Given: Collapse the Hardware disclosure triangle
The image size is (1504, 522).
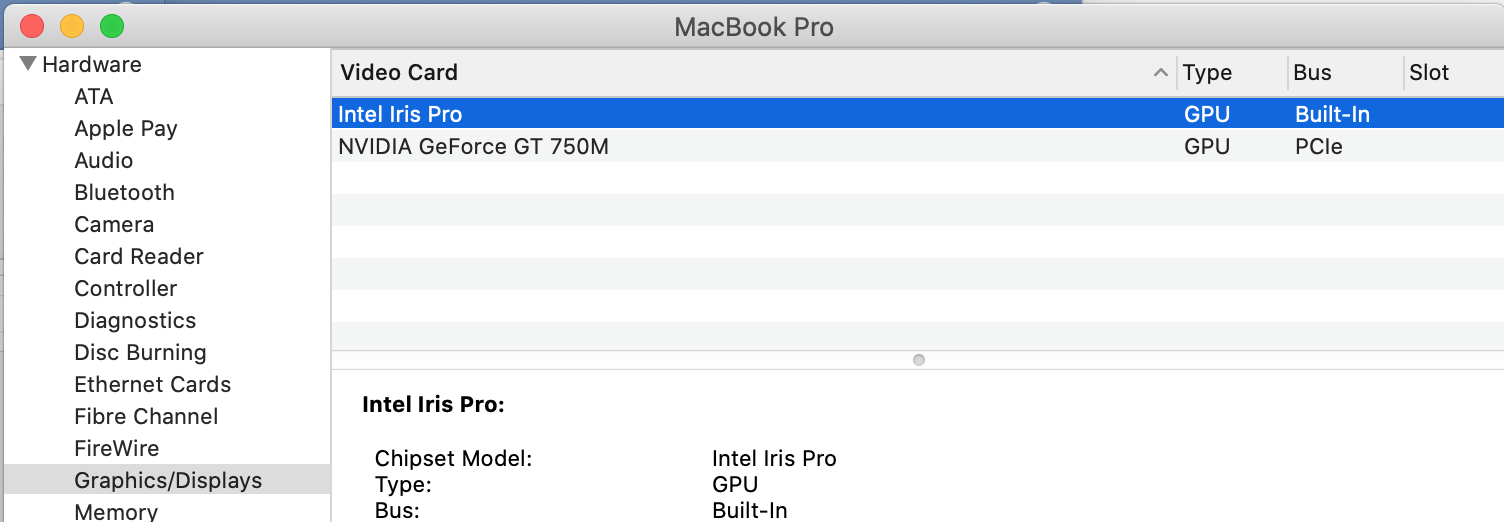Looking at the screenshot, I should tap(28, 65).
